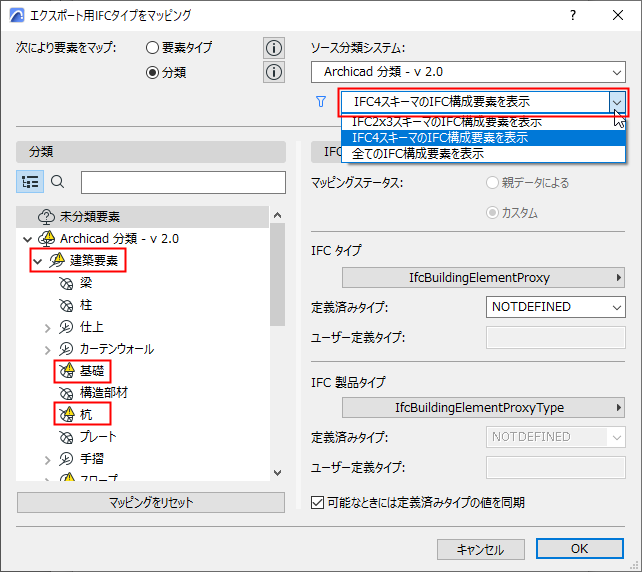This screenshot has height=572, width=642.
Task: Select the プレート tree item
Action: (x=98, y=437)
